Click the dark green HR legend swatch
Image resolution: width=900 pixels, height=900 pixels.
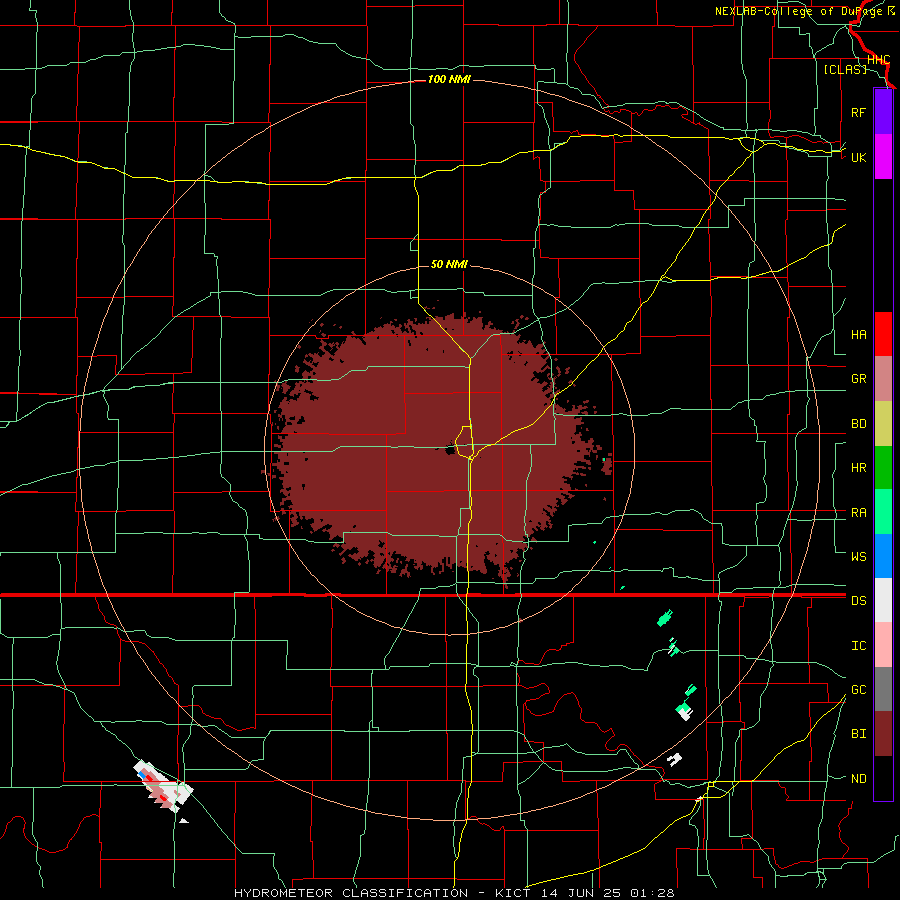[x=883, y=467]
